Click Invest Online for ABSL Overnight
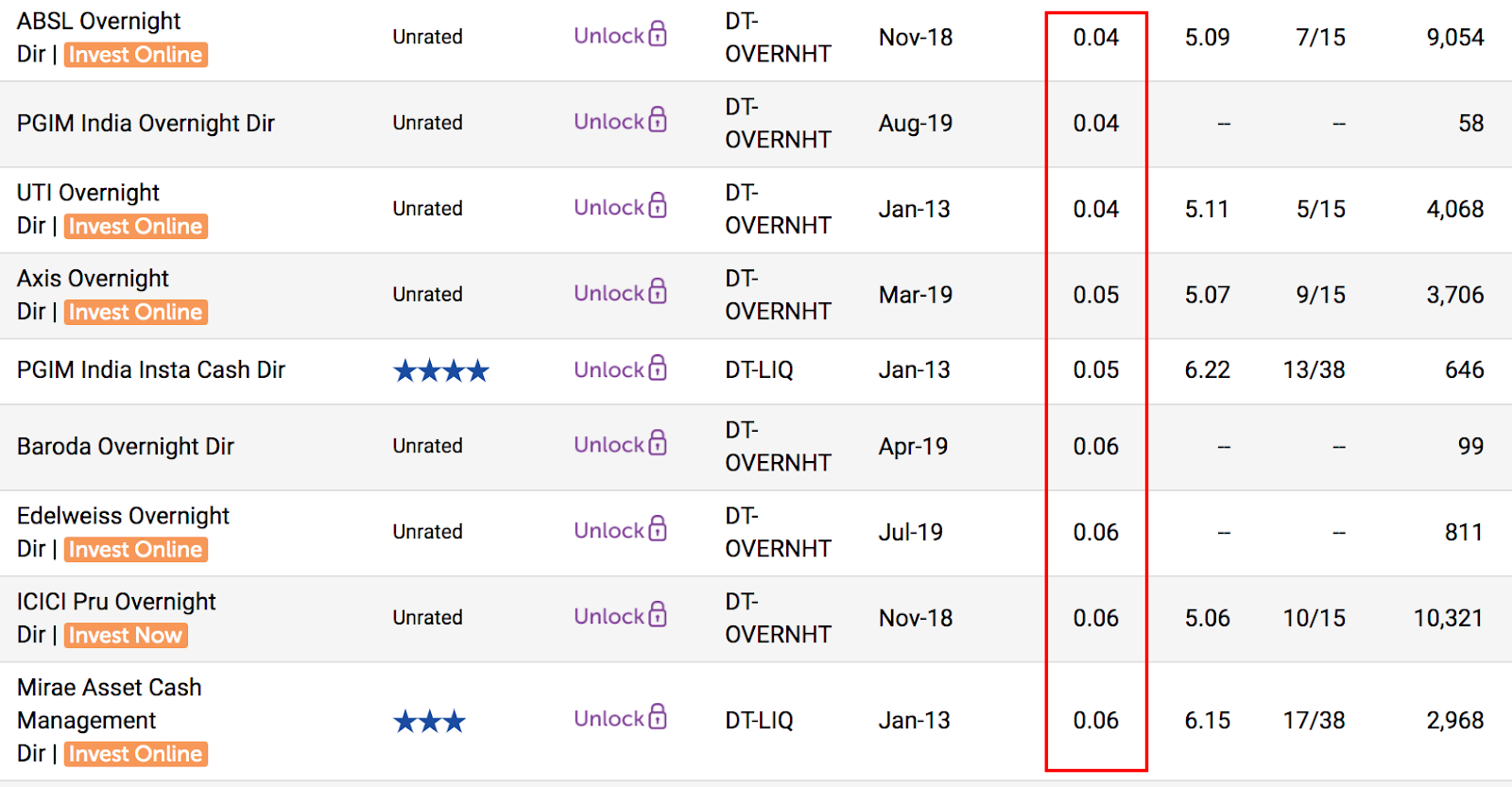Image resolution: width=1512 pixels, height=787 pixels. click(x=136, y=55)
